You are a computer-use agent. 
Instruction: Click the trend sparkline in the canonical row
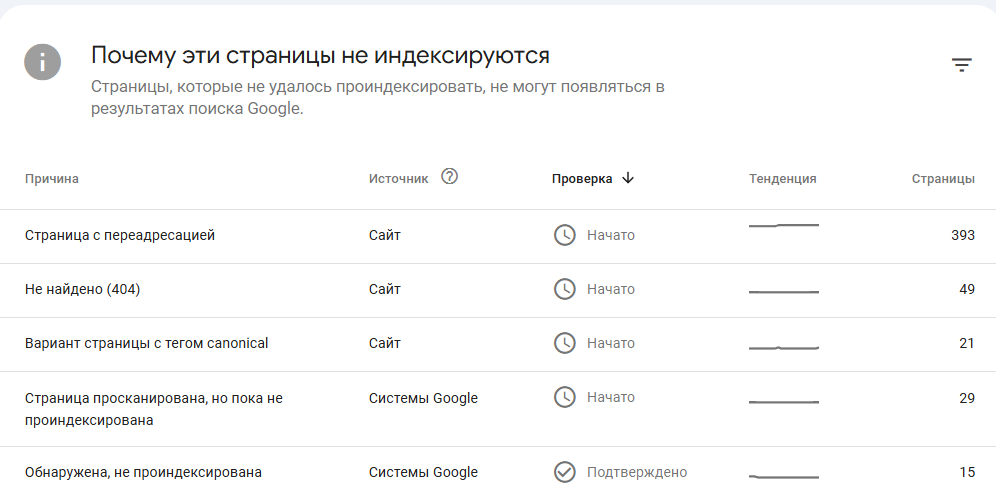pyautogui.click(x=784, y=347)
